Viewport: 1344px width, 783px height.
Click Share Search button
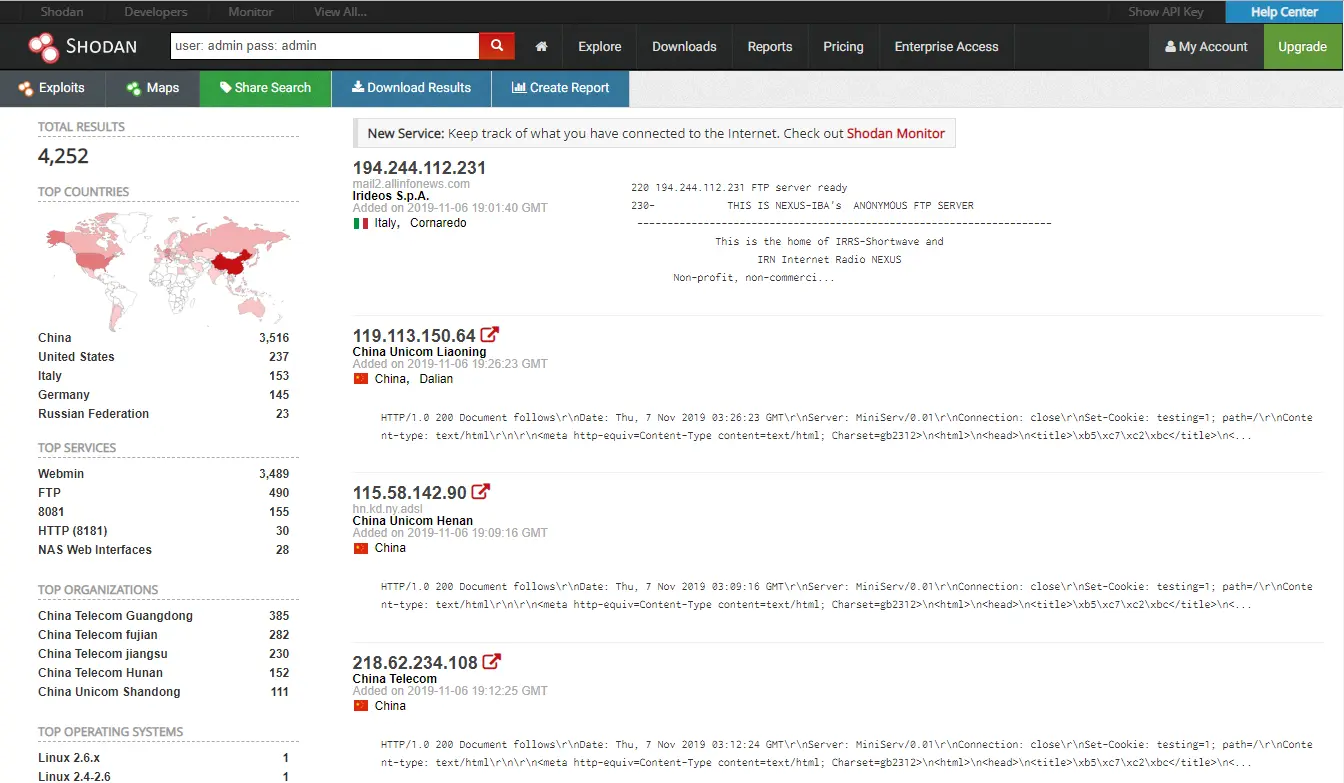click(266, 88)
